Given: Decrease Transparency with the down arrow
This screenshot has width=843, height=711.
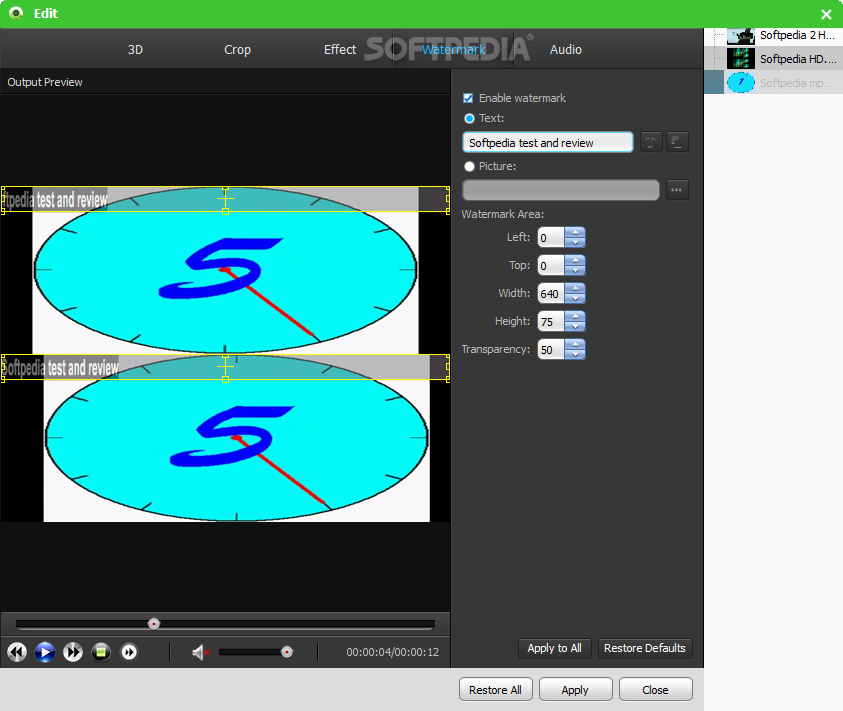Looking at the screenshot, I should [575, 354].
